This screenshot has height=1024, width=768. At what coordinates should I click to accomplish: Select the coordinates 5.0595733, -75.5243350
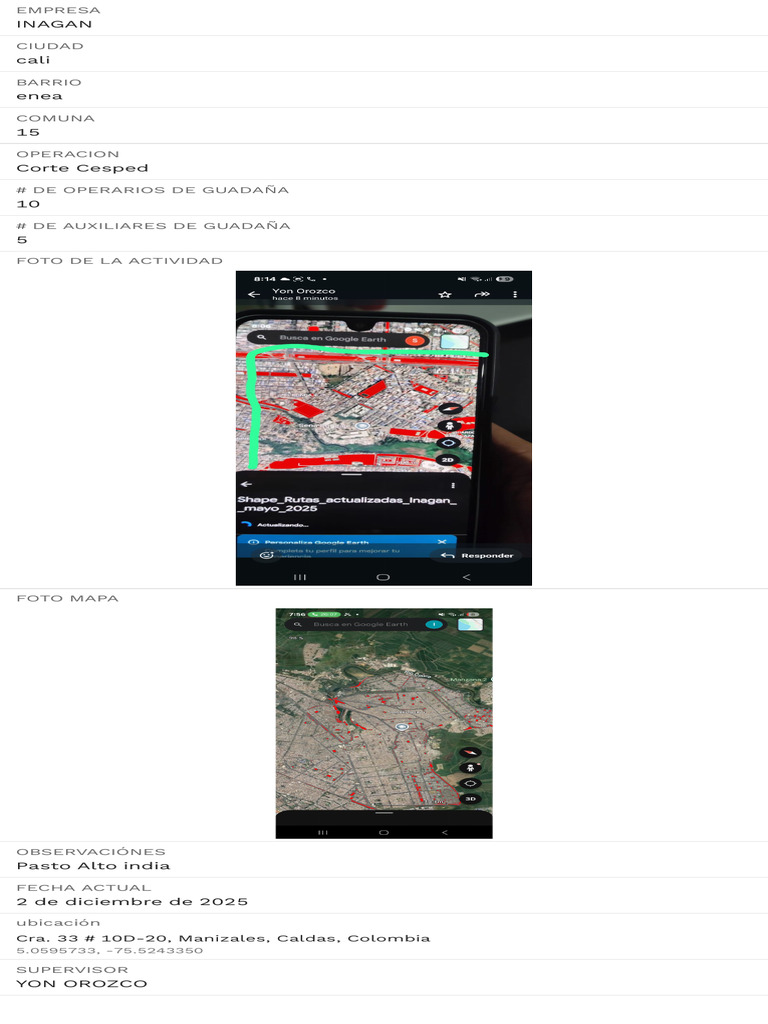click(110, 951)
